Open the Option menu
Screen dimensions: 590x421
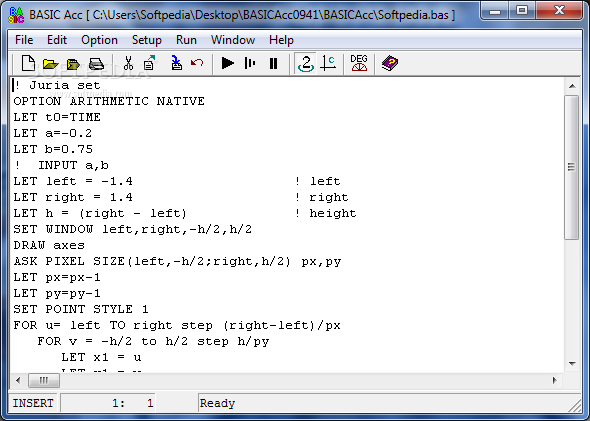(99, 40)
